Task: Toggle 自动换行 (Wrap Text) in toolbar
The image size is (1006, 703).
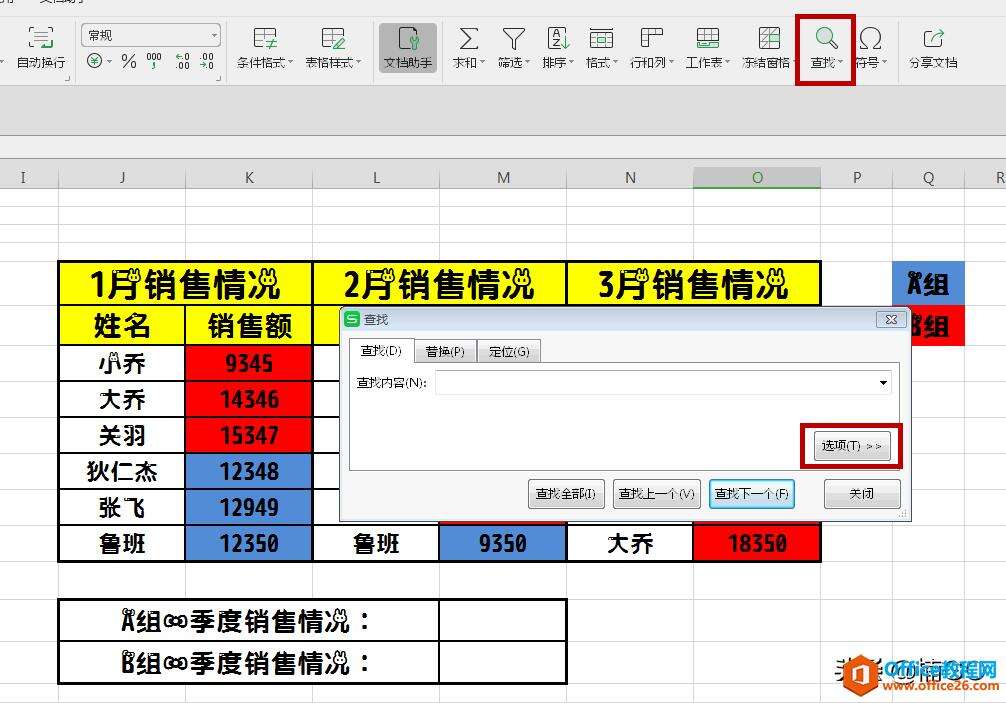Action: (41, 40)
